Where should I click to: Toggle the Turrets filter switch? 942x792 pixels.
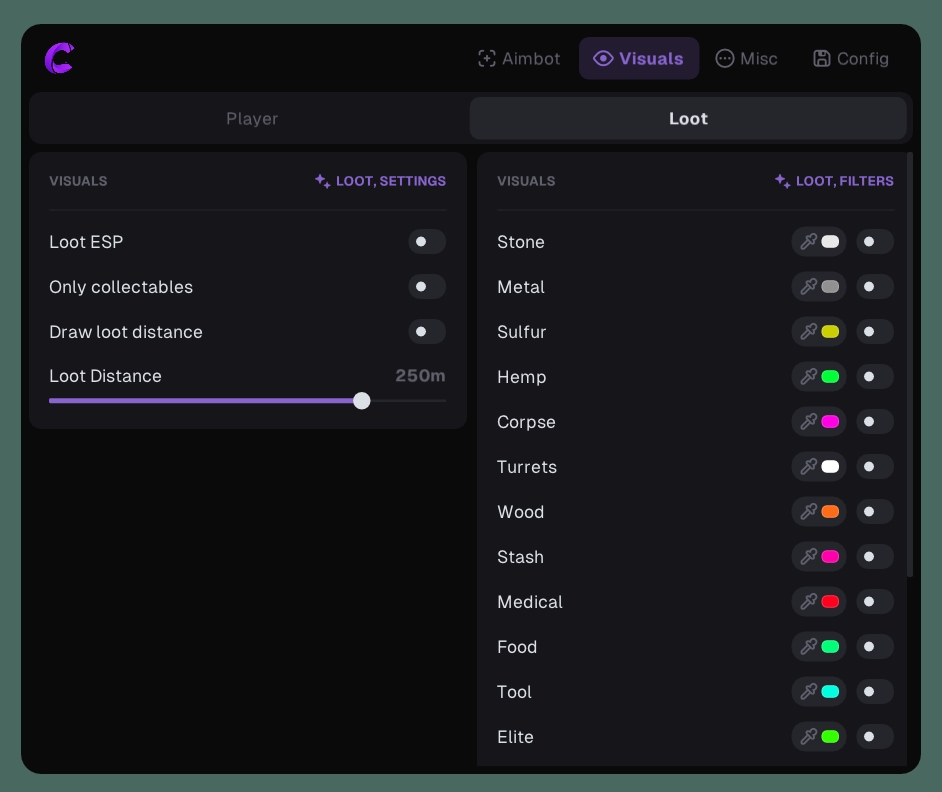pyautogui.click(x=875, y=466)
